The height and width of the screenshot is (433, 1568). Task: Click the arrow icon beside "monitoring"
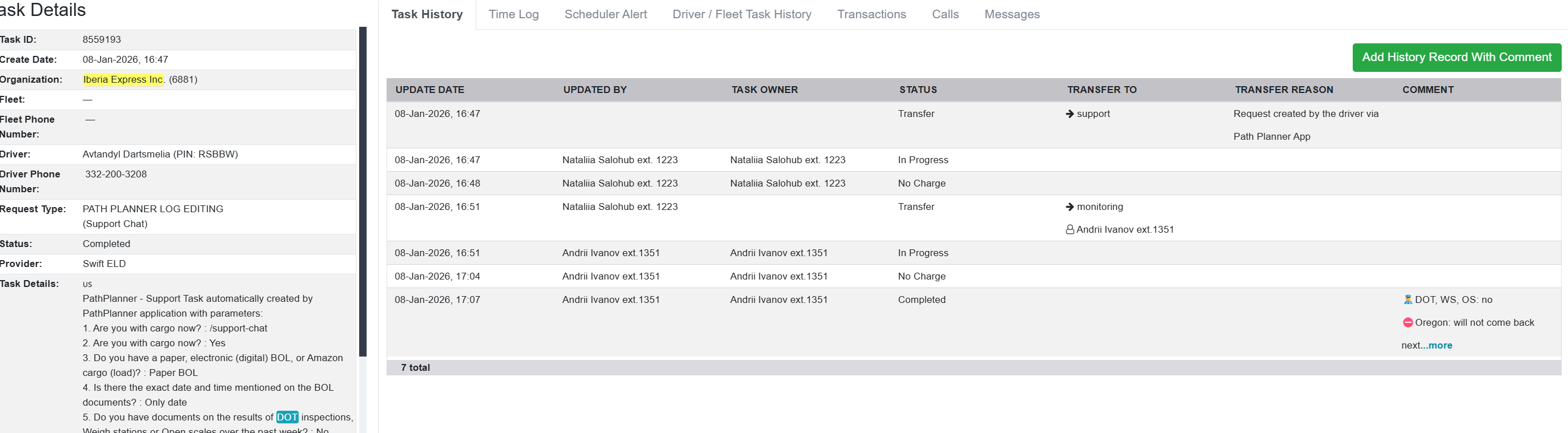click(1070, 207)
